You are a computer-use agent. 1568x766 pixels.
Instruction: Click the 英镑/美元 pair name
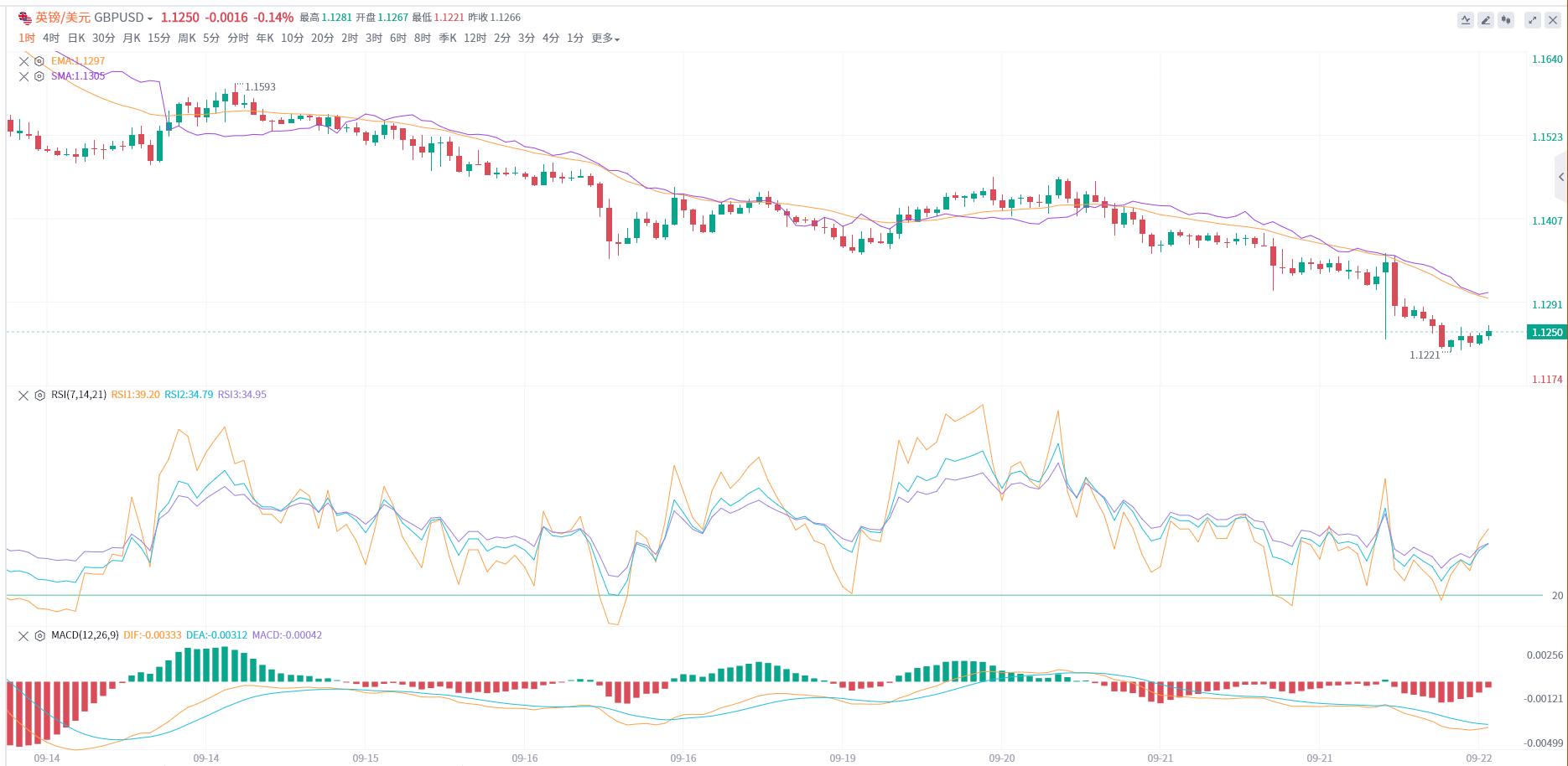pos(62,18)
